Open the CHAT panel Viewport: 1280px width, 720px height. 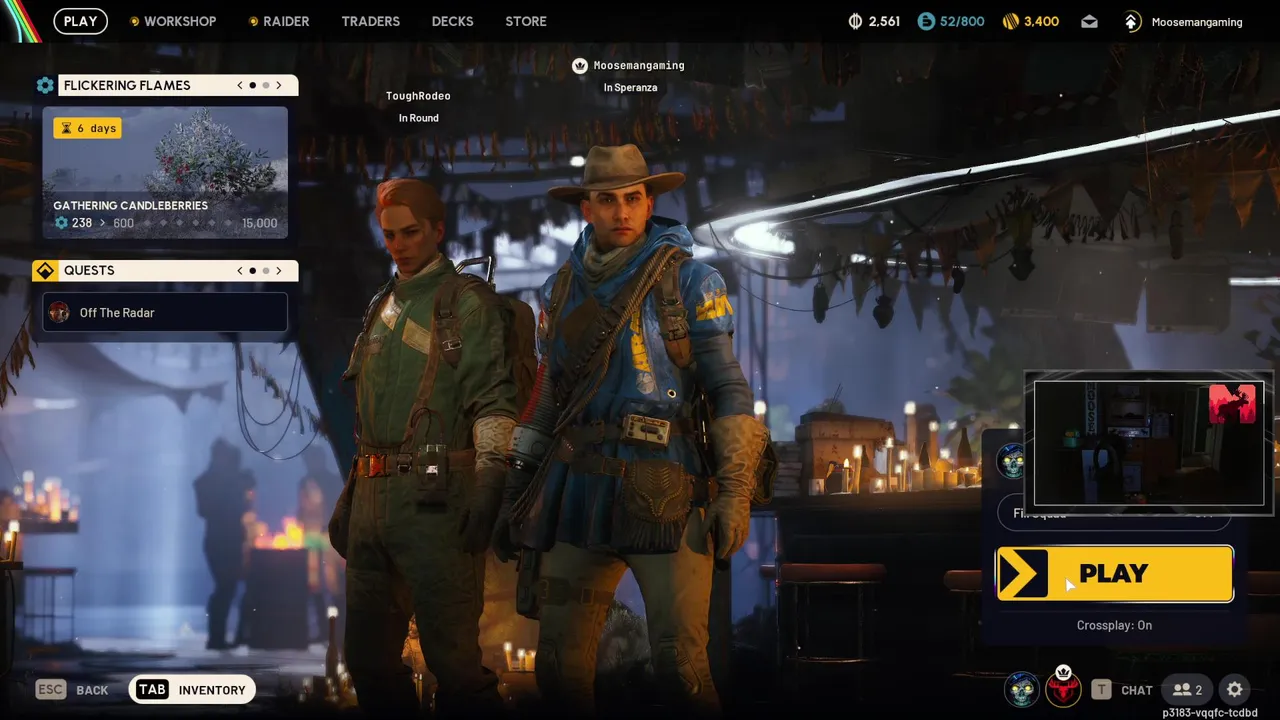[x=1137, y=690]
